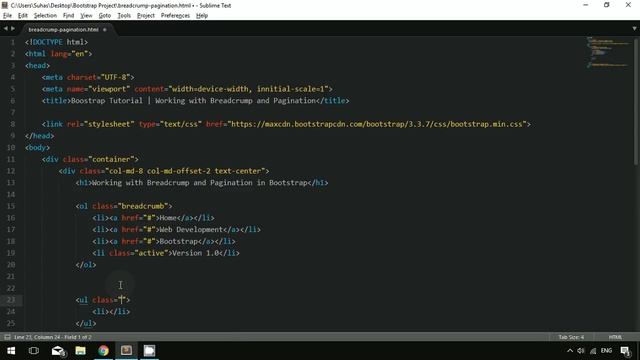Open Google Chrome from the taskbar
Image resolution: width=640 pixels, height=360 pixels.
[103, 351]
